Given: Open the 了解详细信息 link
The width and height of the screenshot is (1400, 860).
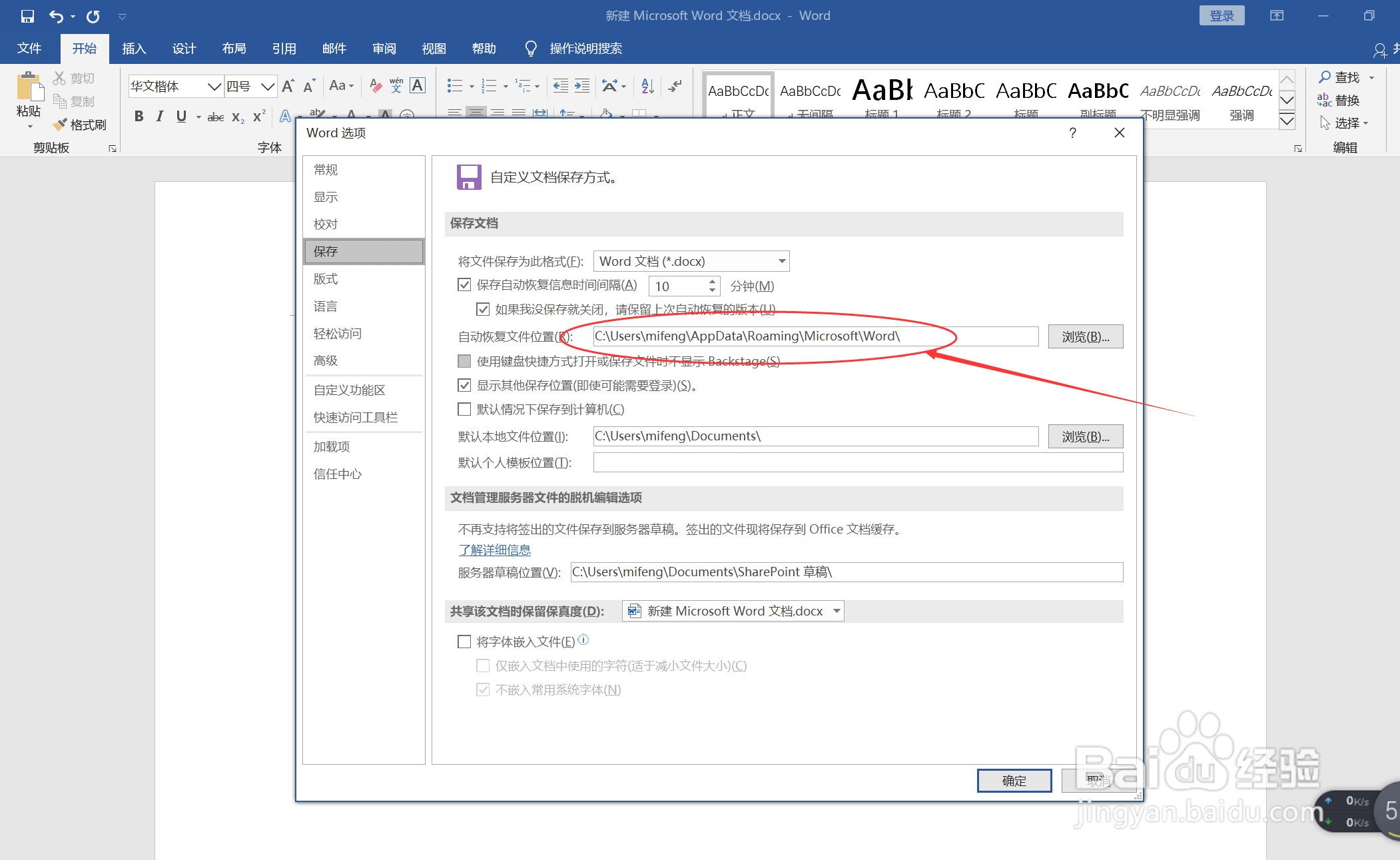Looking at the screenshot, I should point(494,550).
